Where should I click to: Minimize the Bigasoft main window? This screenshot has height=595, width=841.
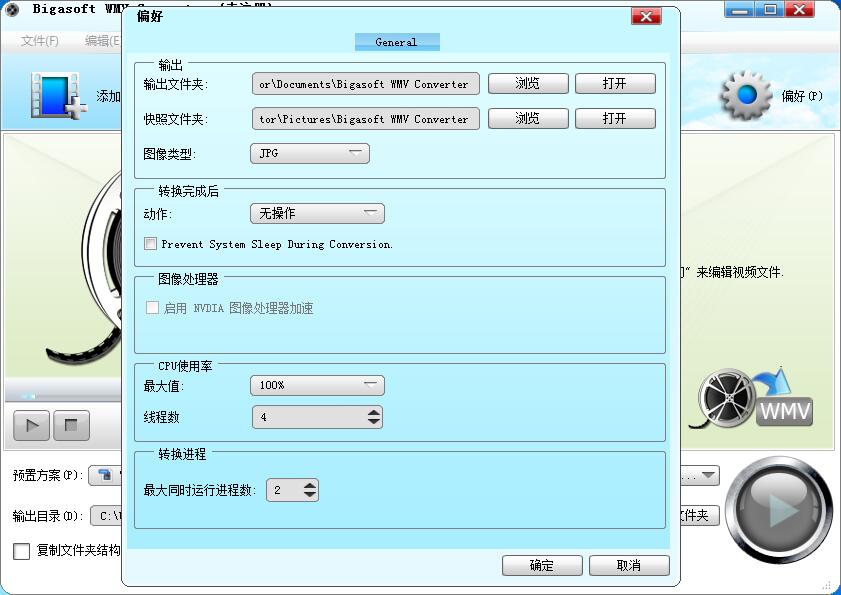point(740,9)
